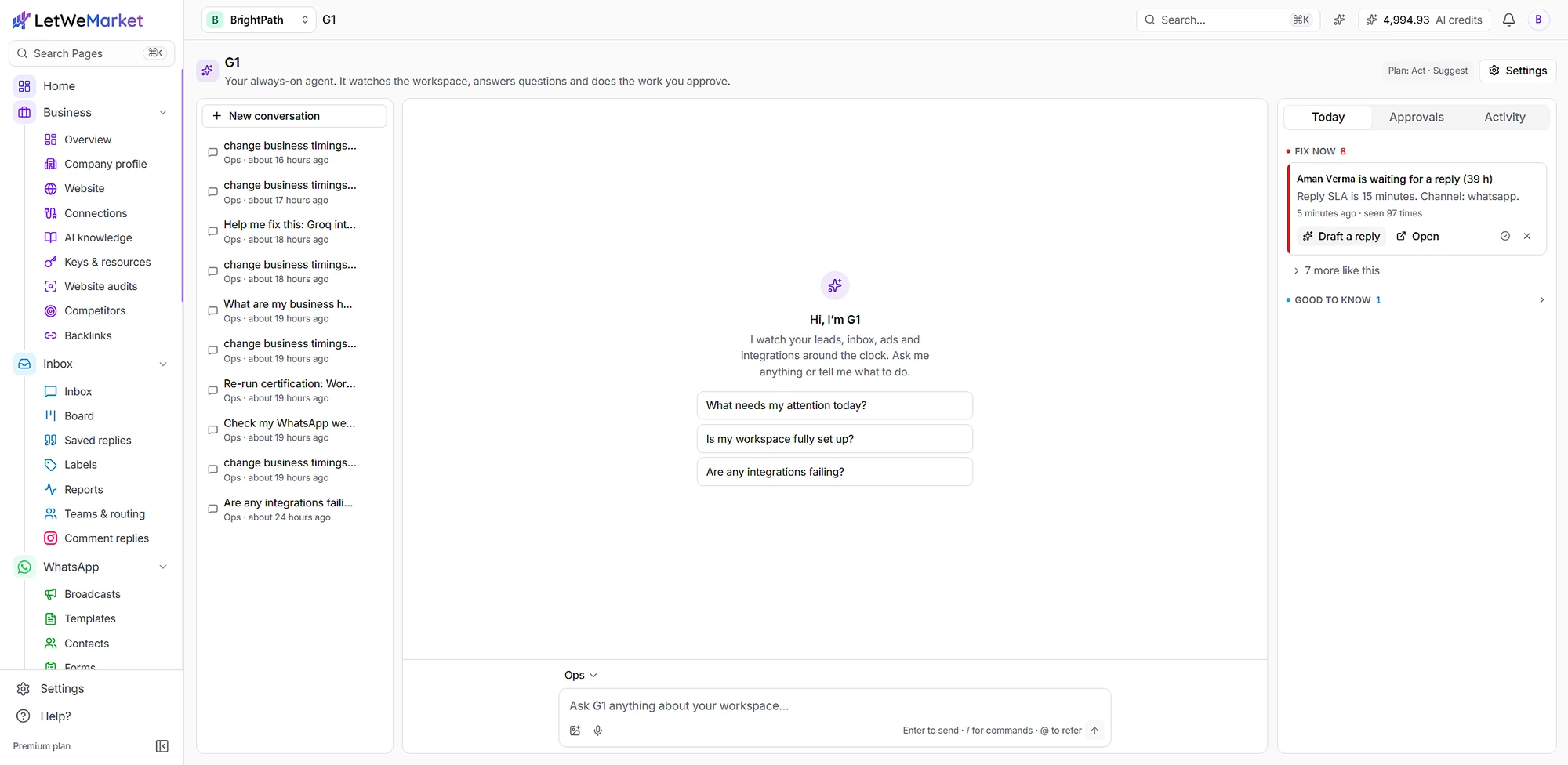Collapse the Business section
The width and height of the screenshot is (1568, 765).
tap(163, 113)
